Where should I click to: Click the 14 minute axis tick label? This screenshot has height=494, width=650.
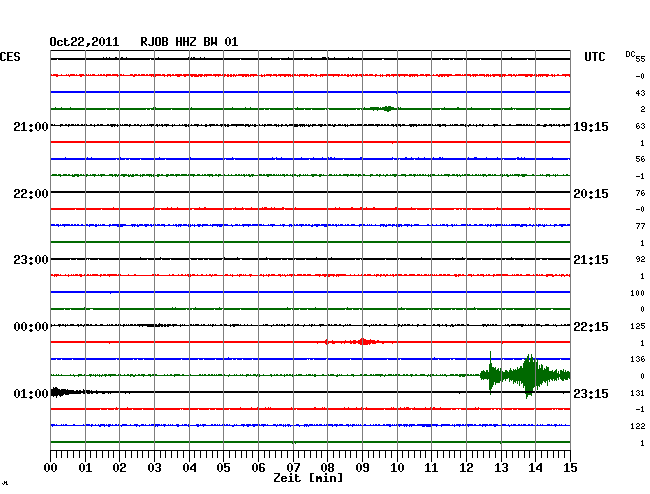535,468
